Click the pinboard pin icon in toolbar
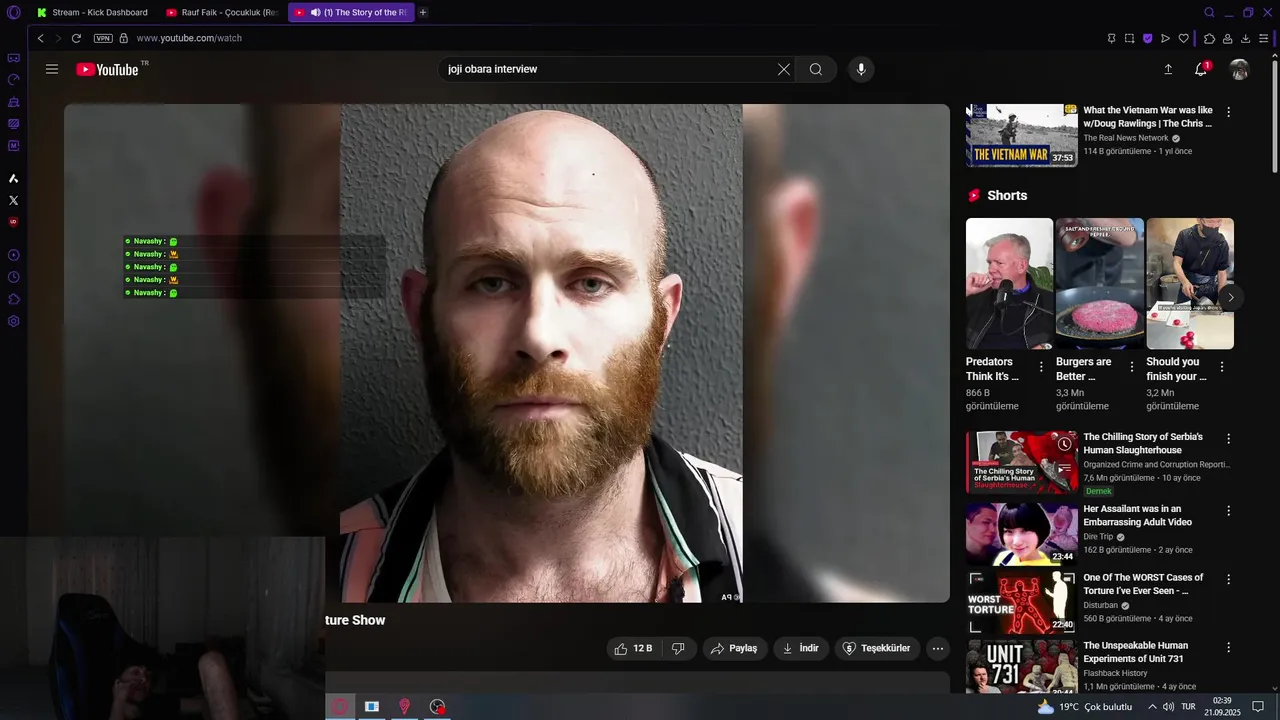Image resolution: width=1280 pixels, height=720 pixels. pyautogui.click(x=1111, y=38)
